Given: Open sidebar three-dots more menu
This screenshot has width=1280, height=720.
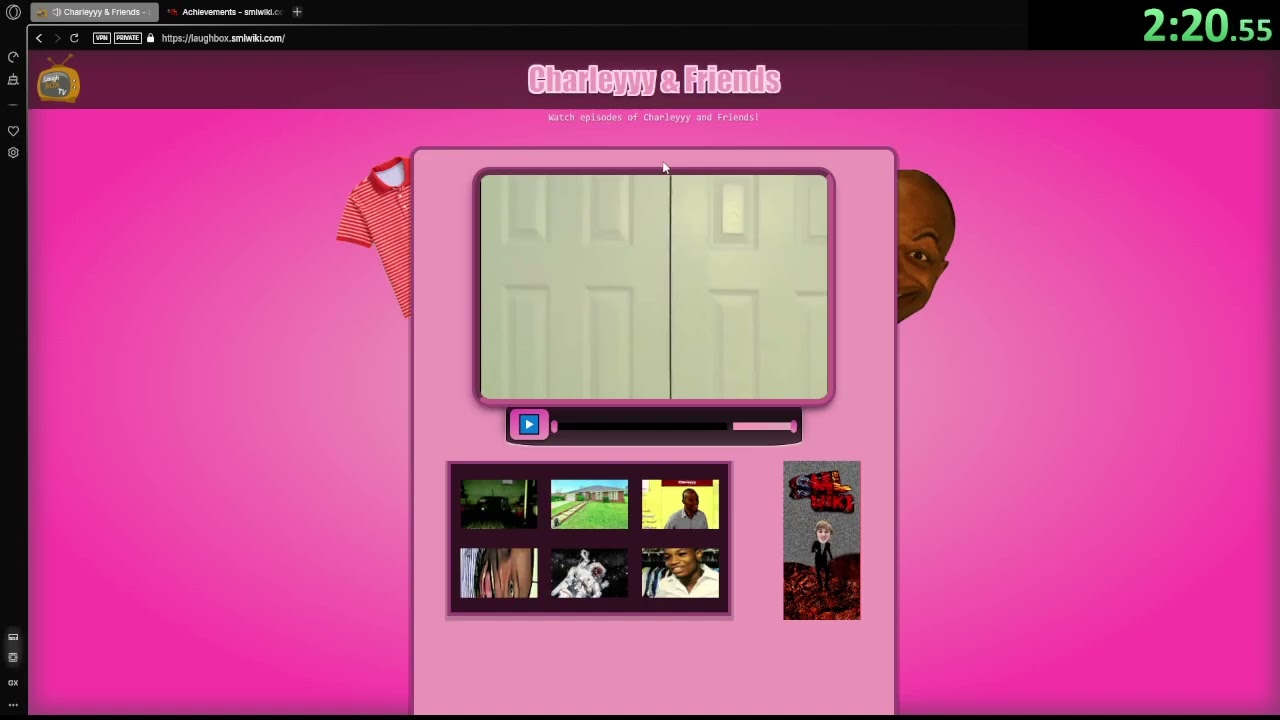Looking at the screenshot, I should (13, 705).
